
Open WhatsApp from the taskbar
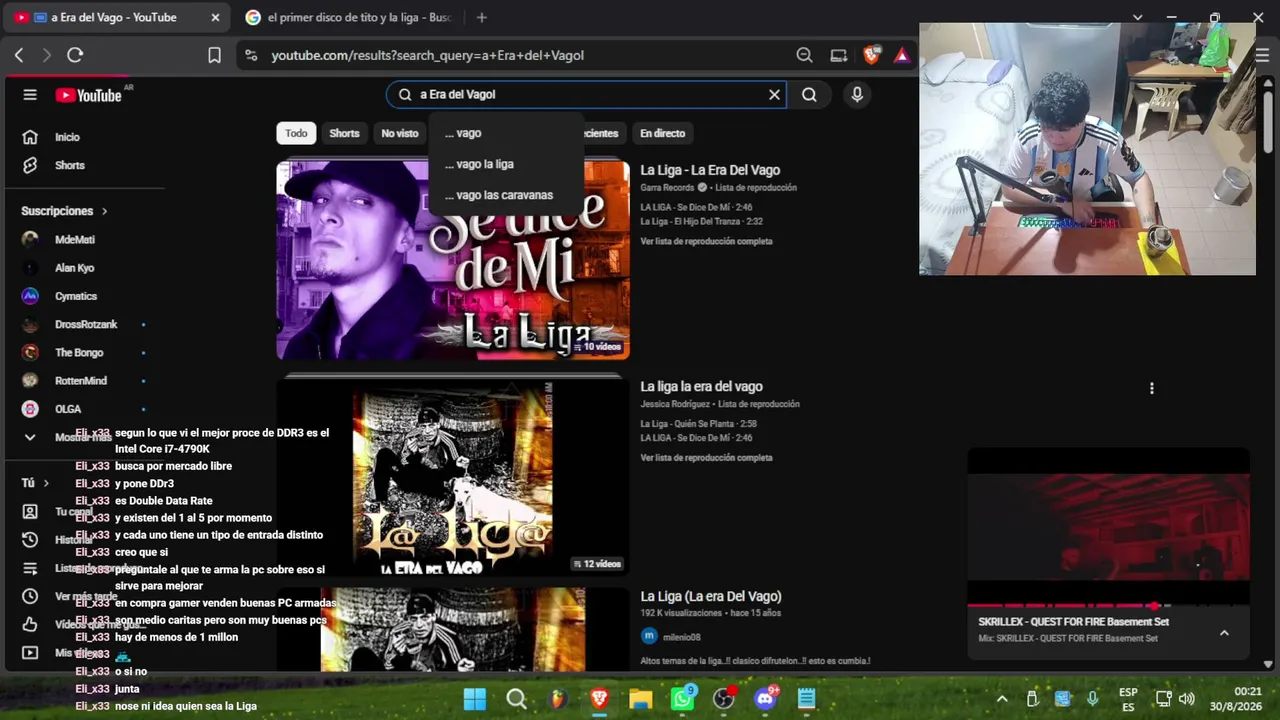click(683, 698)
